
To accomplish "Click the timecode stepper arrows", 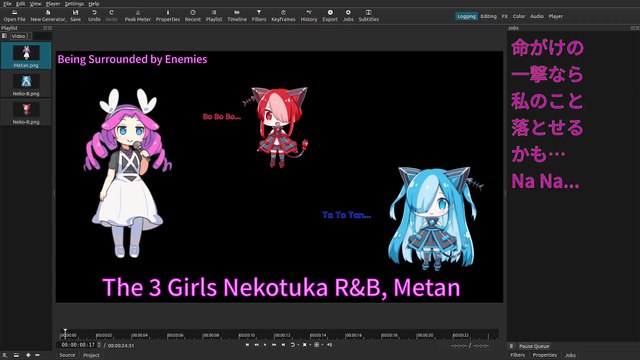I will point(99,345).
